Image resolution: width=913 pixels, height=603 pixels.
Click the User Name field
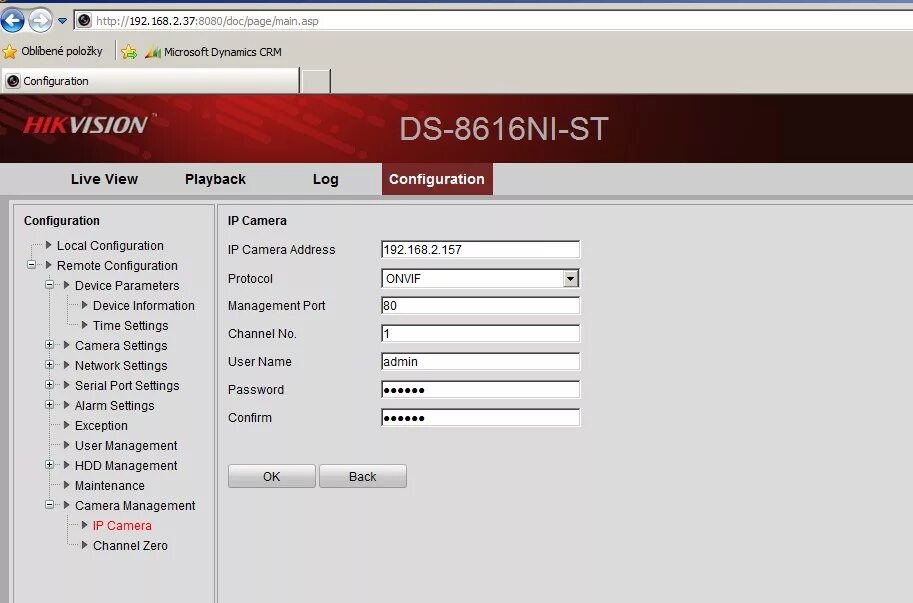click(x=480, y=361)
